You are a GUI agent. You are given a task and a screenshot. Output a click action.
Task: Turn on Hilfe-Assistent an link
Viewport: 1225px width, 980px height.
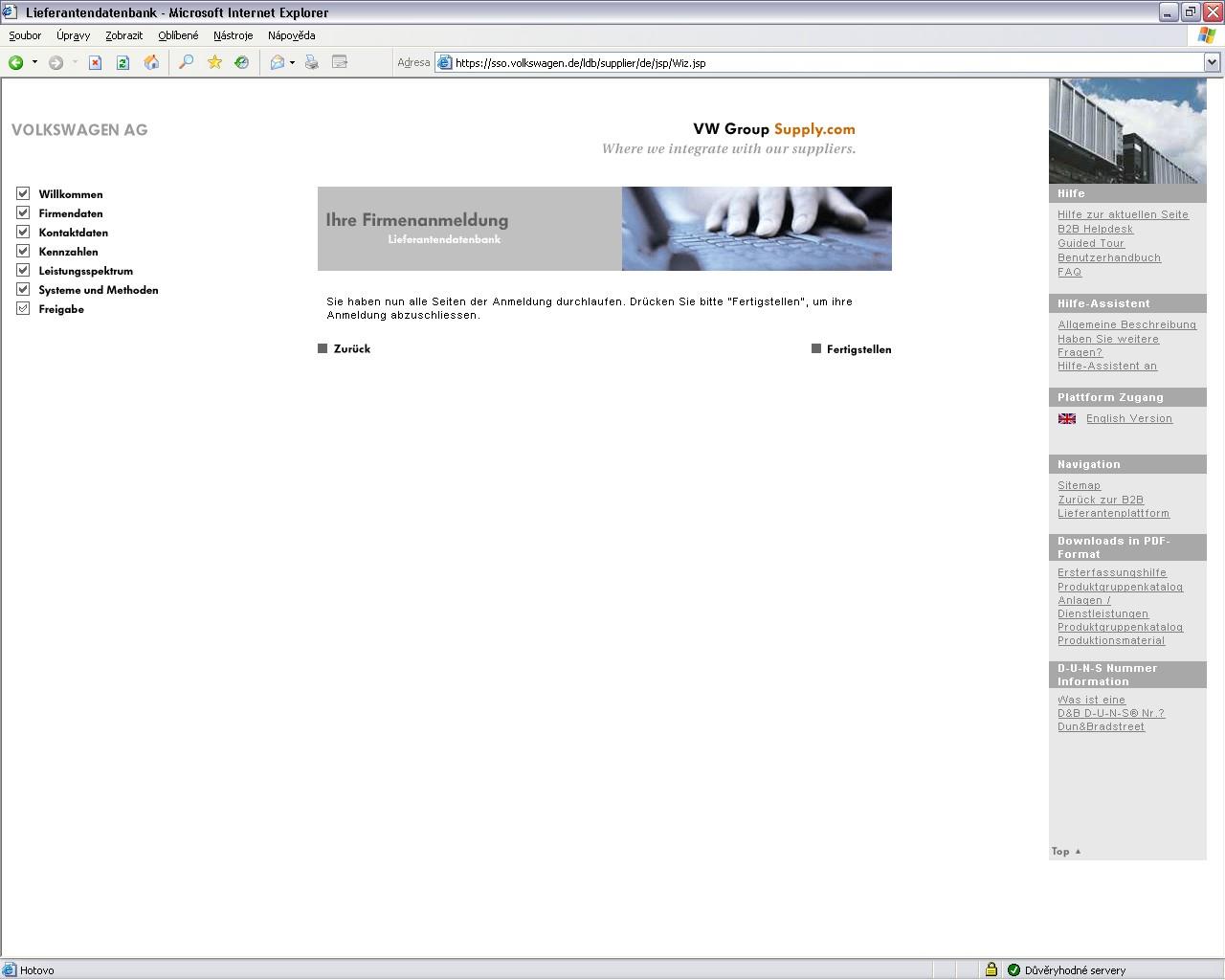(1107, 366)
